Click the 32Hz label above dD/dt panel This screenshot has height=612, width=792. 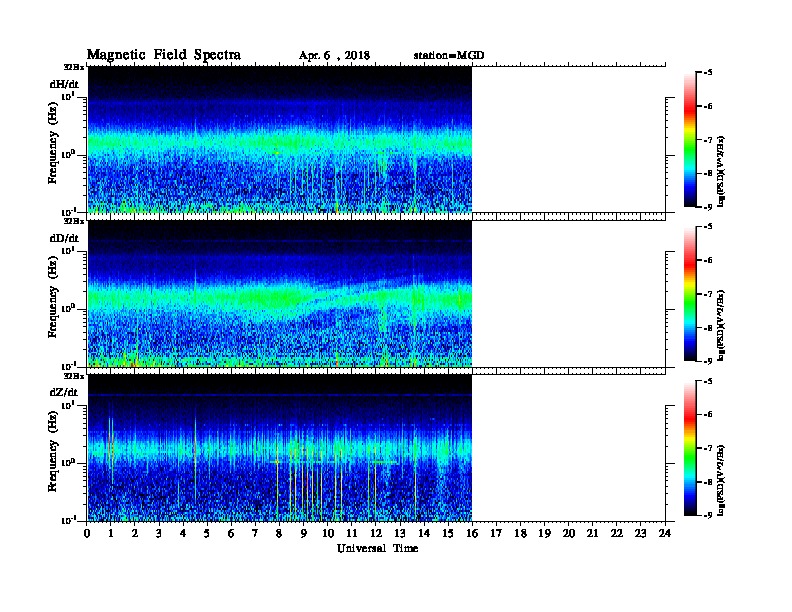pyautogui.click(x=74, y=221)
